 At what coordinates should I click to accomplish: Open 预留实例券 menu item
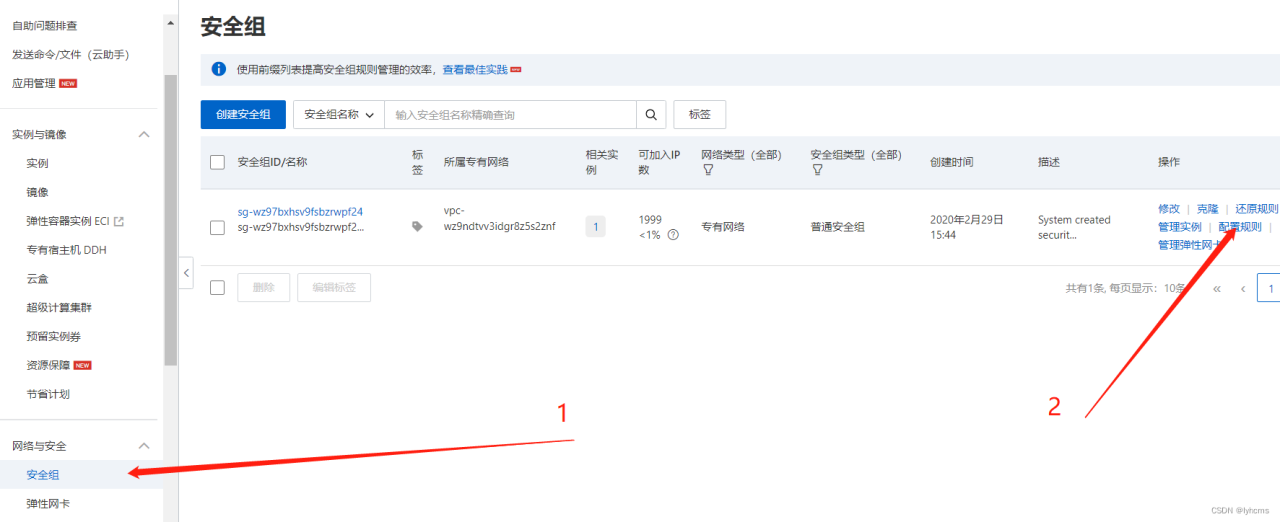[x=53, y=337]
